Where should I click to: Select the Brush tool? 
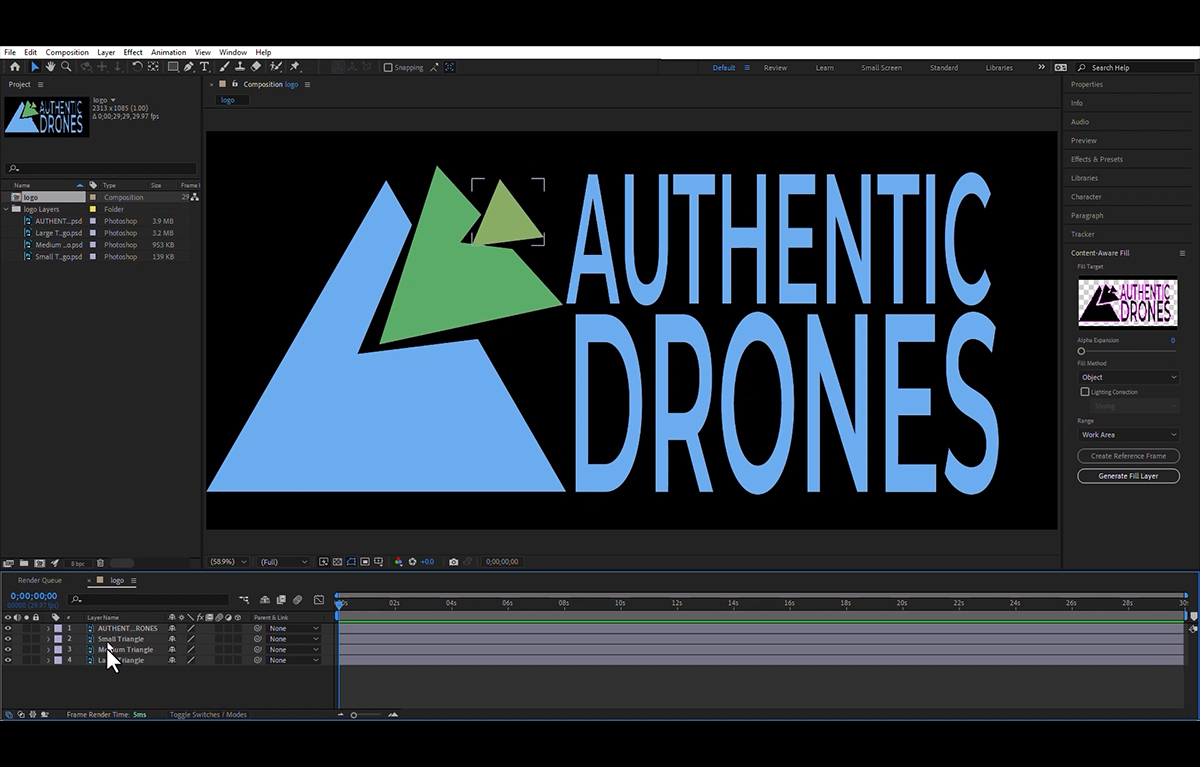[x=225, y=67]
